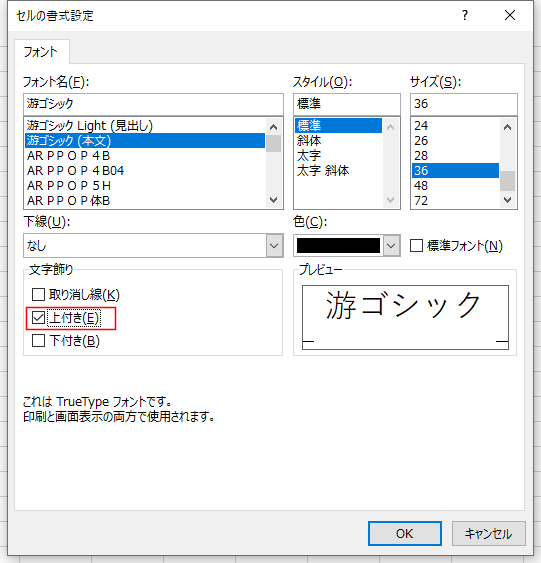Screen dimensions: 541x563
Task: Click size list scroll down arrow
Action: pos(507,200)
